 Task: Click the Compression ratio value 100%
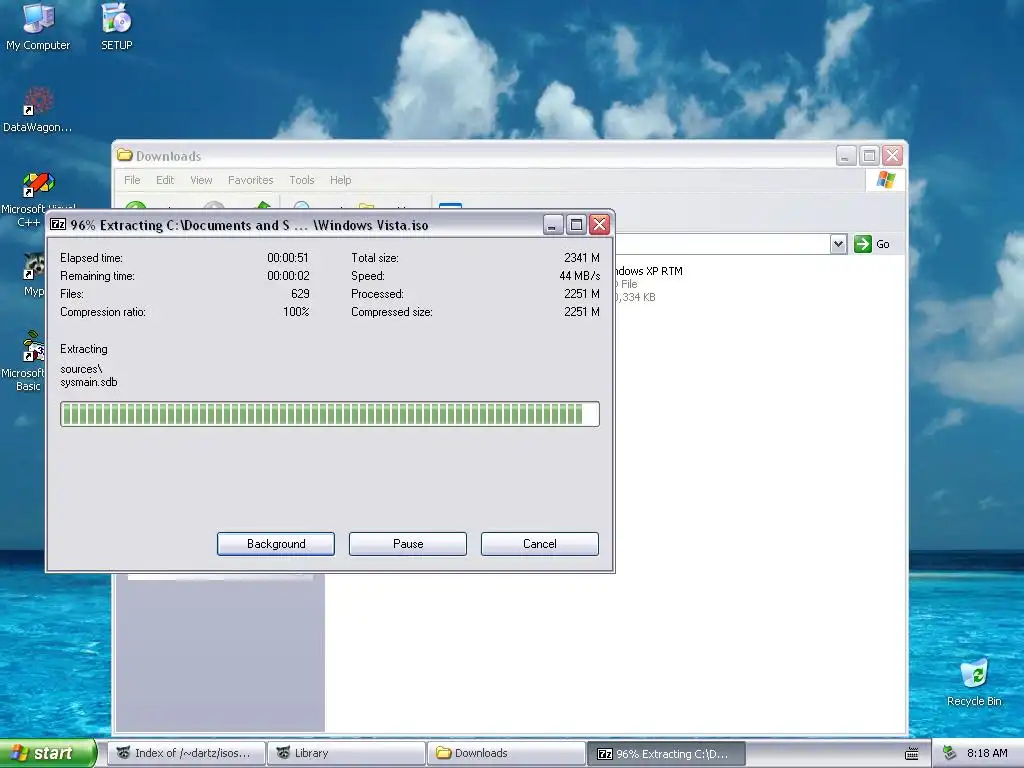pos(296,312)
